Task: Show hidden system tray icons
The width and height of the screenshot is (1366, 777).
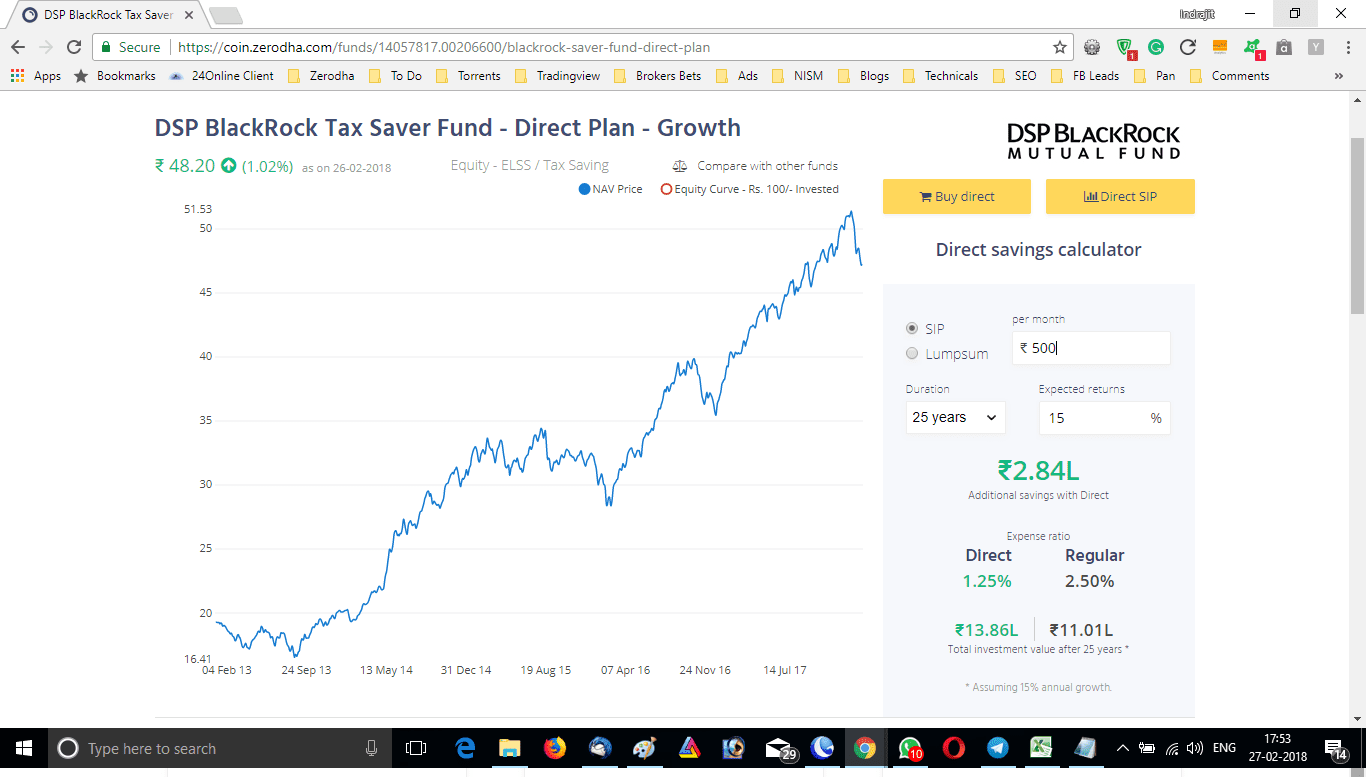Action: (1122, 748)
